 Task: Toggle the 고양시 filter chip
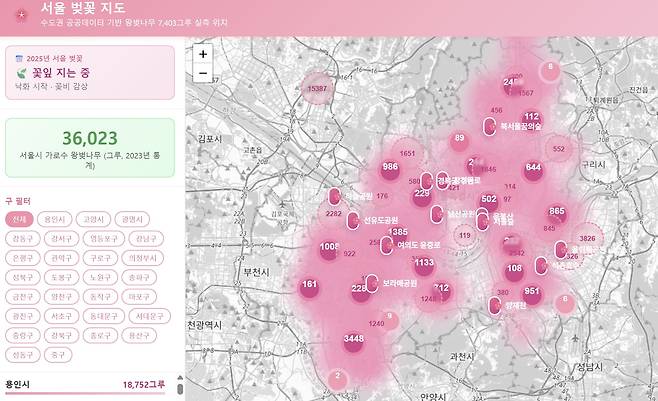(93, 219)
